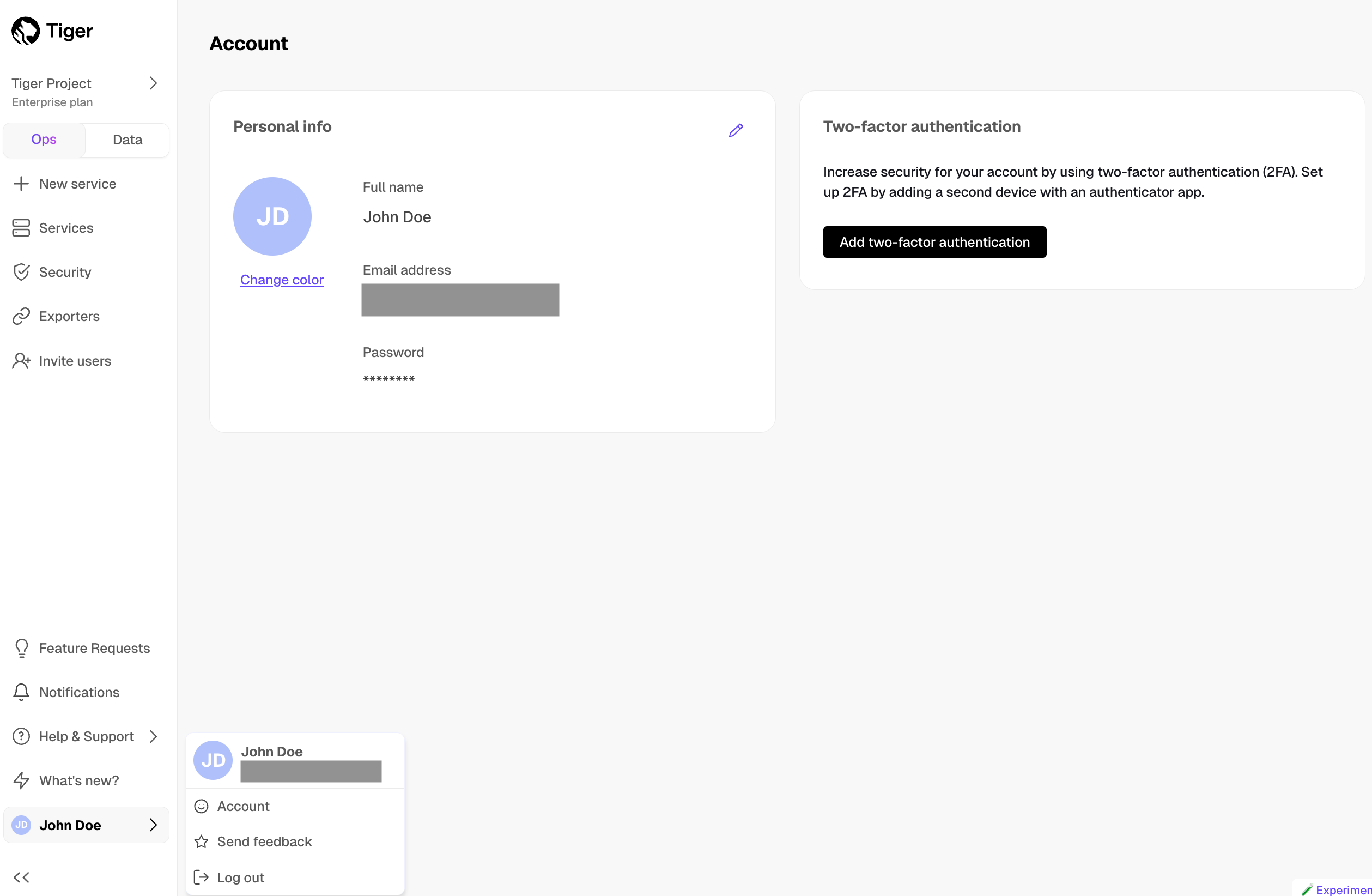Image resolution: width=1372 pixels, height=896 pixels.
Task: Click the Change color link
Action: [x=282, y=280]
